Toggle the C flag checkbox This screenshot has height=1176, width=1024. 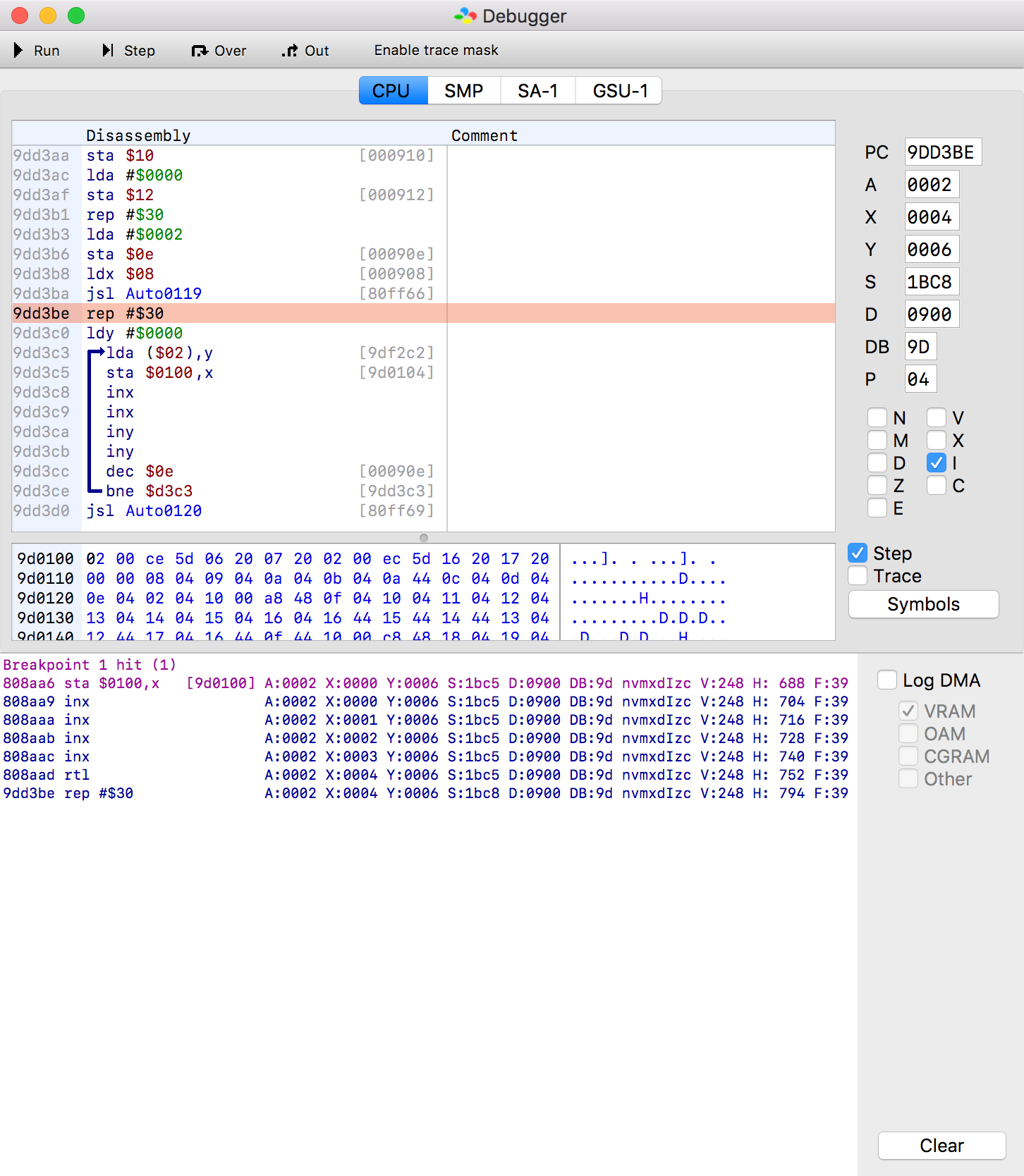pos(937,485)
